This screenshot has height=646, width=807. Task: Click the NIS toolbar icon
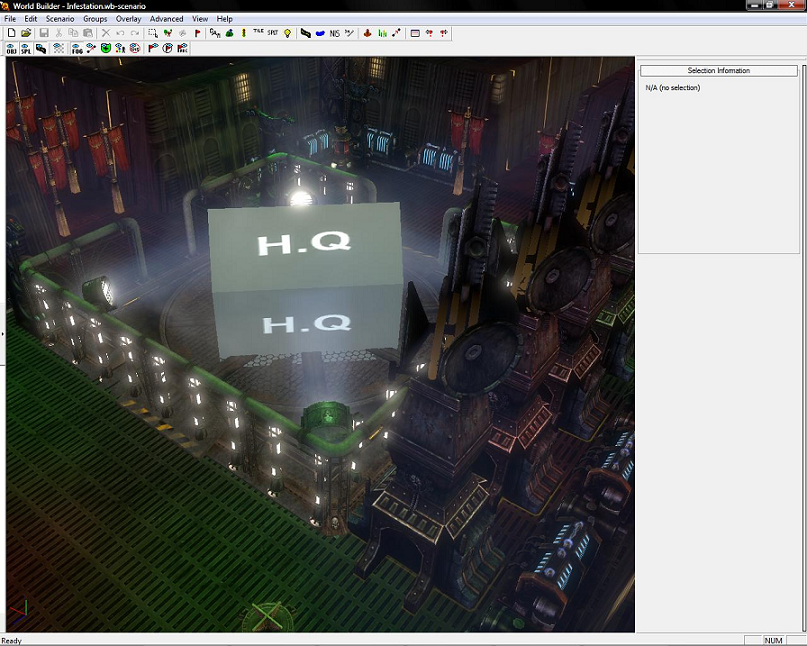click(x=334, y=33)
